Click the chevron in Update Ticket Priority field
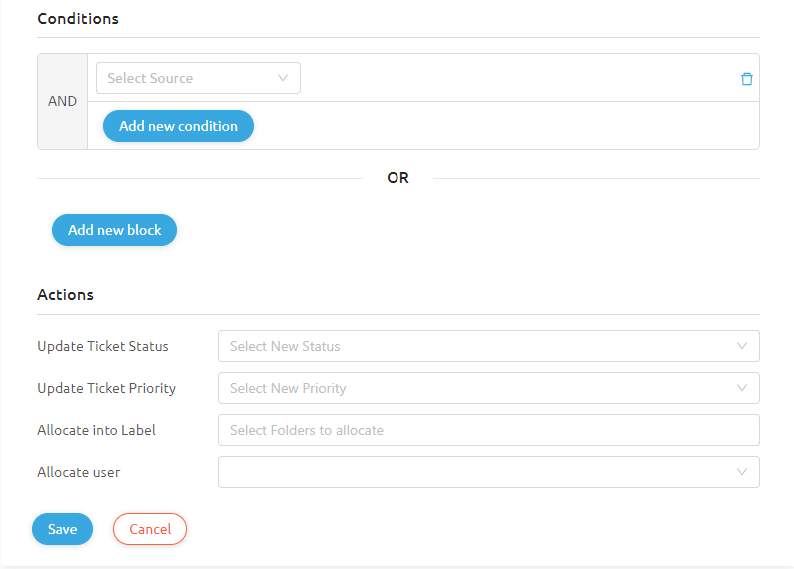 coord(741,388)
